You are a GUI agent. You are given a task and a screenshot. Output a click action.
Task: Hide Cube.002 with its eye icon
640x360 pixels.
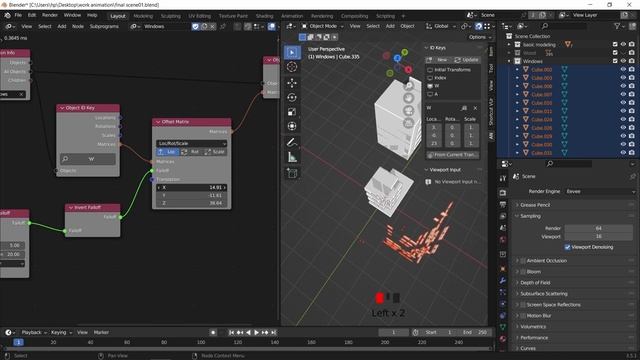click(623, 69)
